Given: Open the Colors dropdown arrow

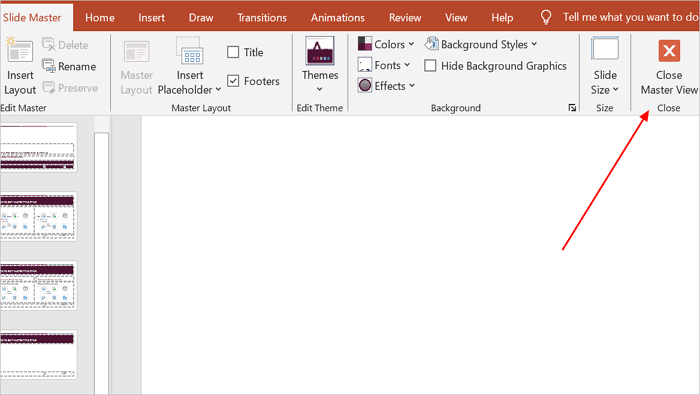Looking at the screenshot, I should 411,44.
